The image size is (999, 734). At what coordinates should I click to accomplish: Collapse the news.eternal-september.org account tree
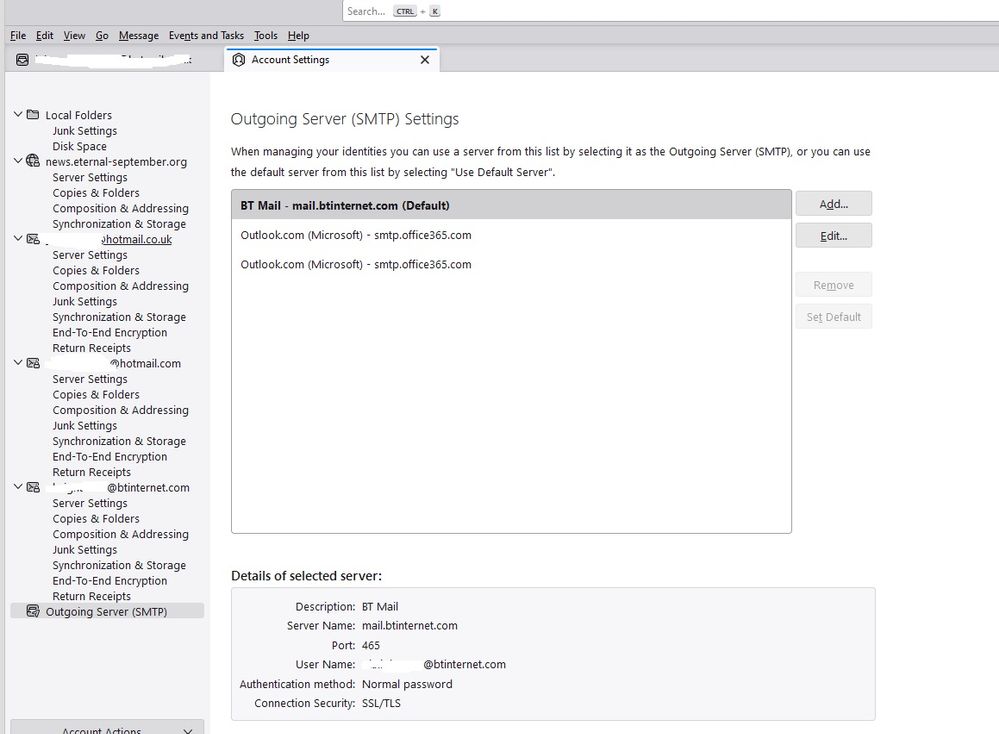point(18,161)
